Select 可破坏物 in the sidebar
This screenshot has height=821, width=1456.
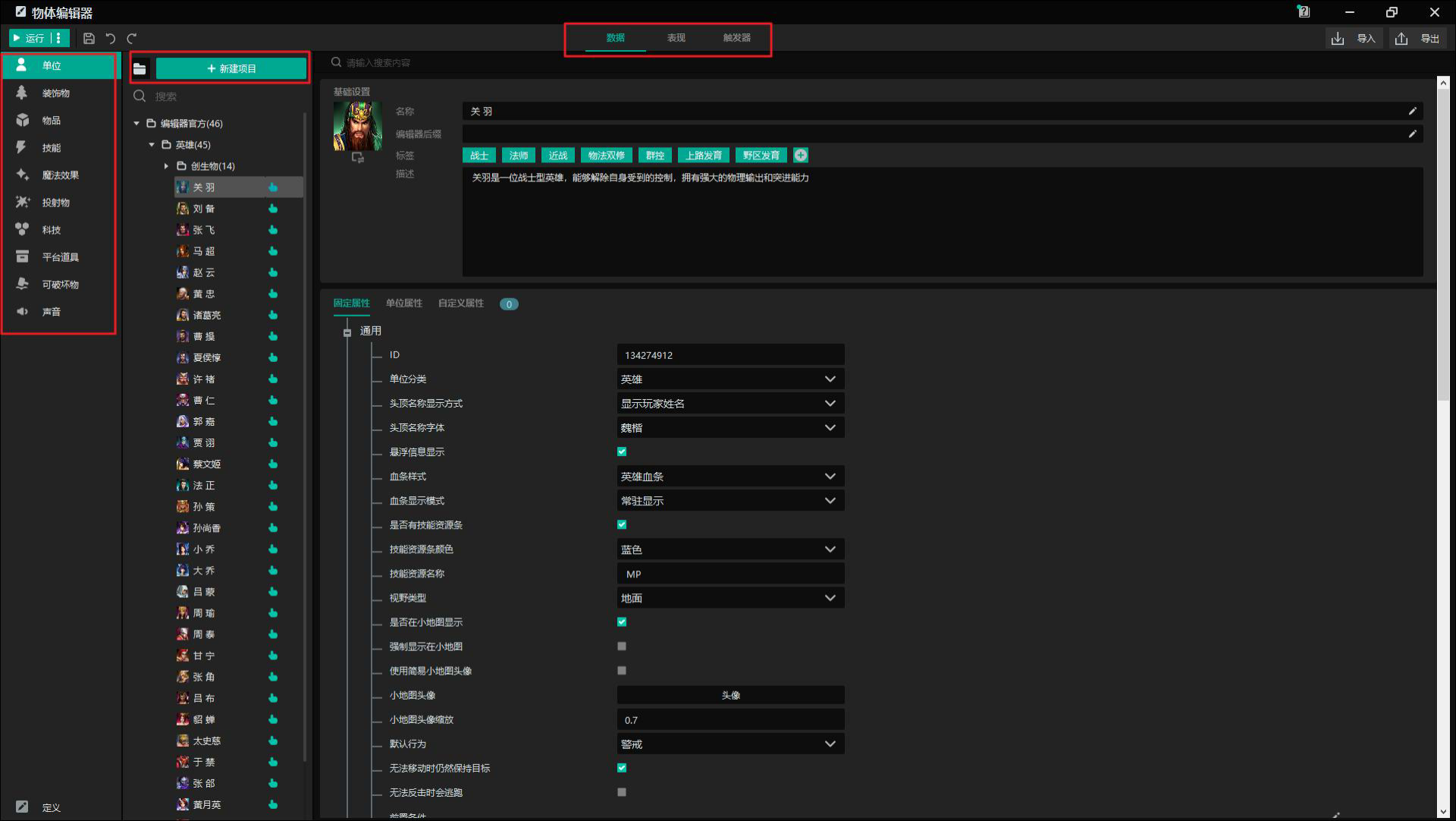pos(59,285)
